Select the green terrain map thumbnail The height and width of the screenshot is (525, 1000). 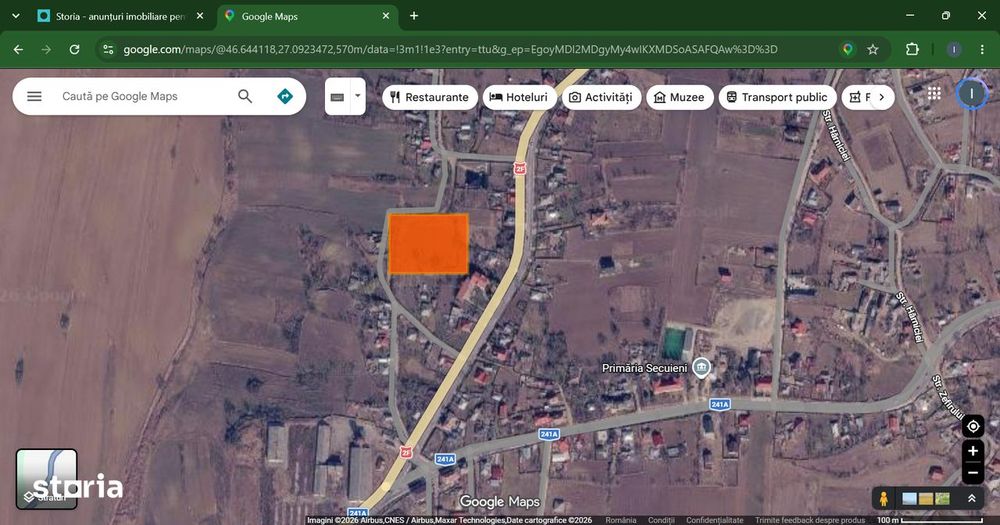tap(941, 499)
